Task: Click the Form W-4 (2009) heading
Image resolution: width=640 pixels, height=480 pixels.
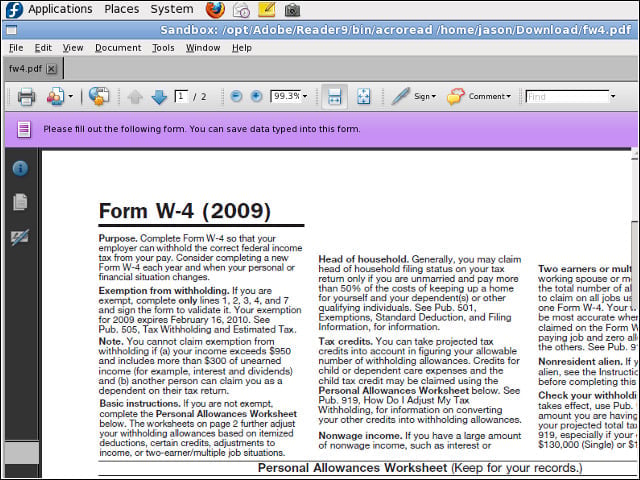Action: pos(184,211)
